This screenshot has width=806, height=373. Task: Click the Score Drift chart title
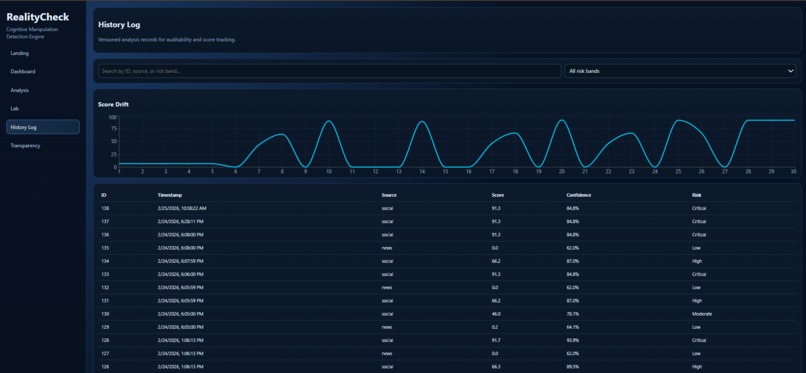[113, 104]
